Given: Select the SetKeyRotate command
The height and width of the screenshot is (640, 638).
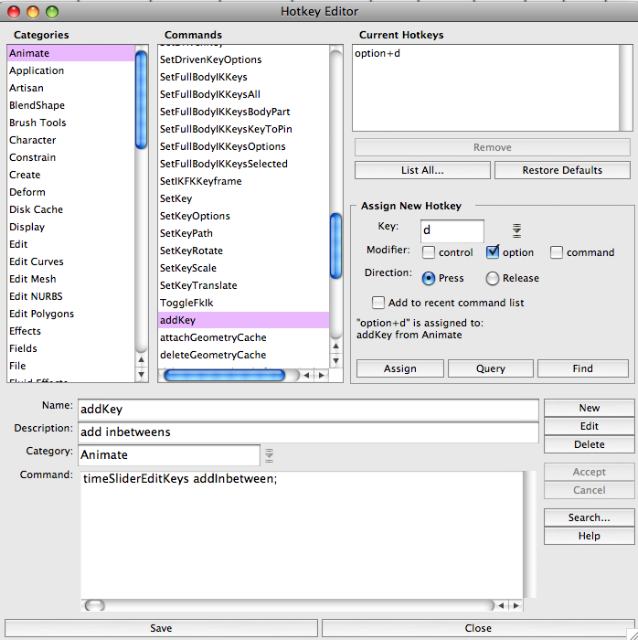Looking at the screenshot, I should [244, 251].
